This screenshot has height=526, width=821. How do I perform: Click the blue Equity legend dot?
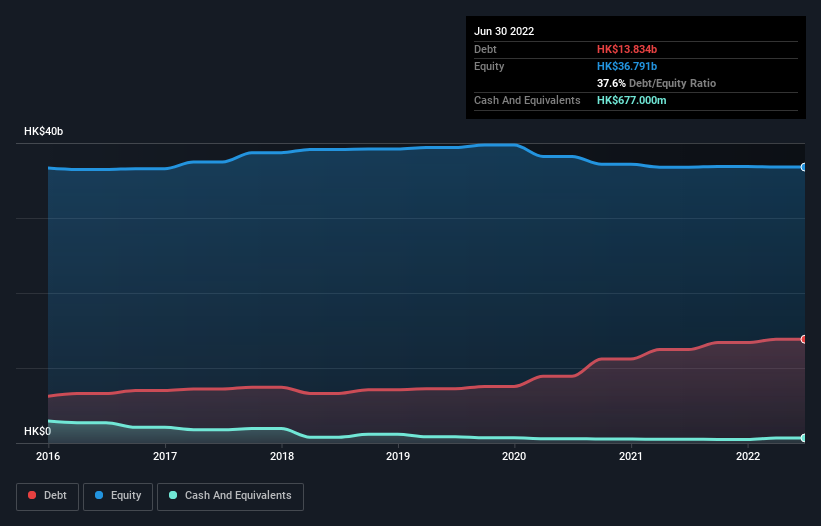(99, 495)
